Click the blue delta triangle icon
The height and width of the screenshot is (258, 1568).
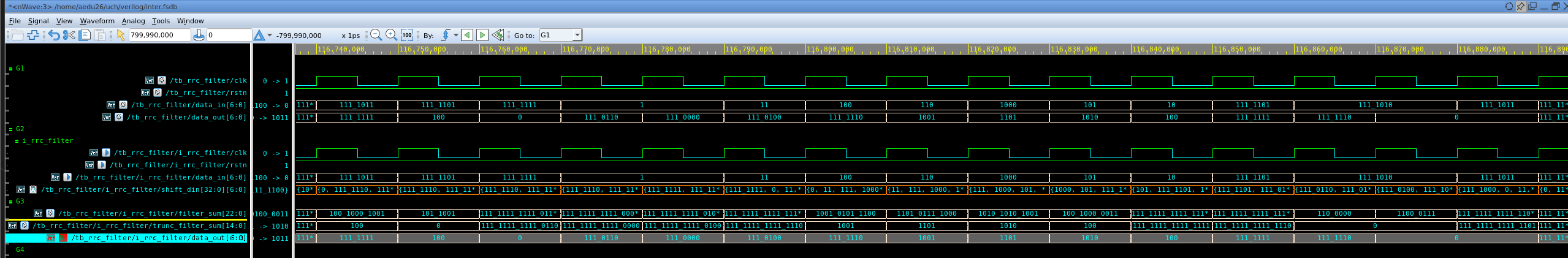pyautogui.click(x=259, y=35)
